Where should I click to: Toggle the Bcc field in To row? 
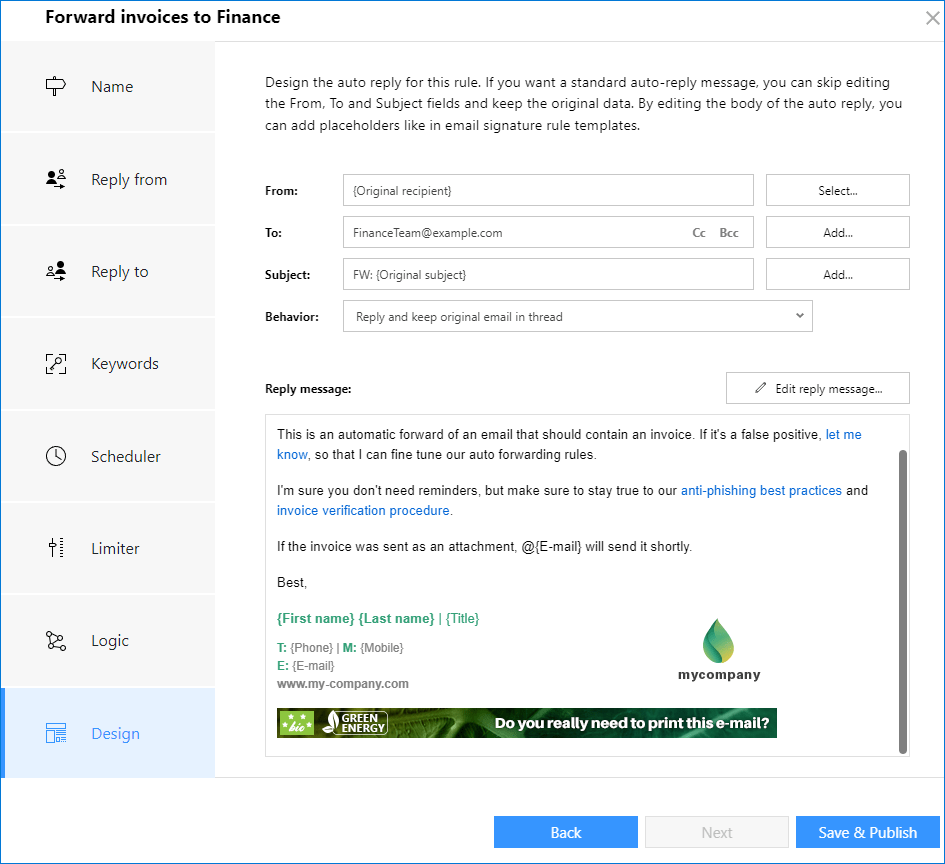pyautogui.click(x=728, y=232)
